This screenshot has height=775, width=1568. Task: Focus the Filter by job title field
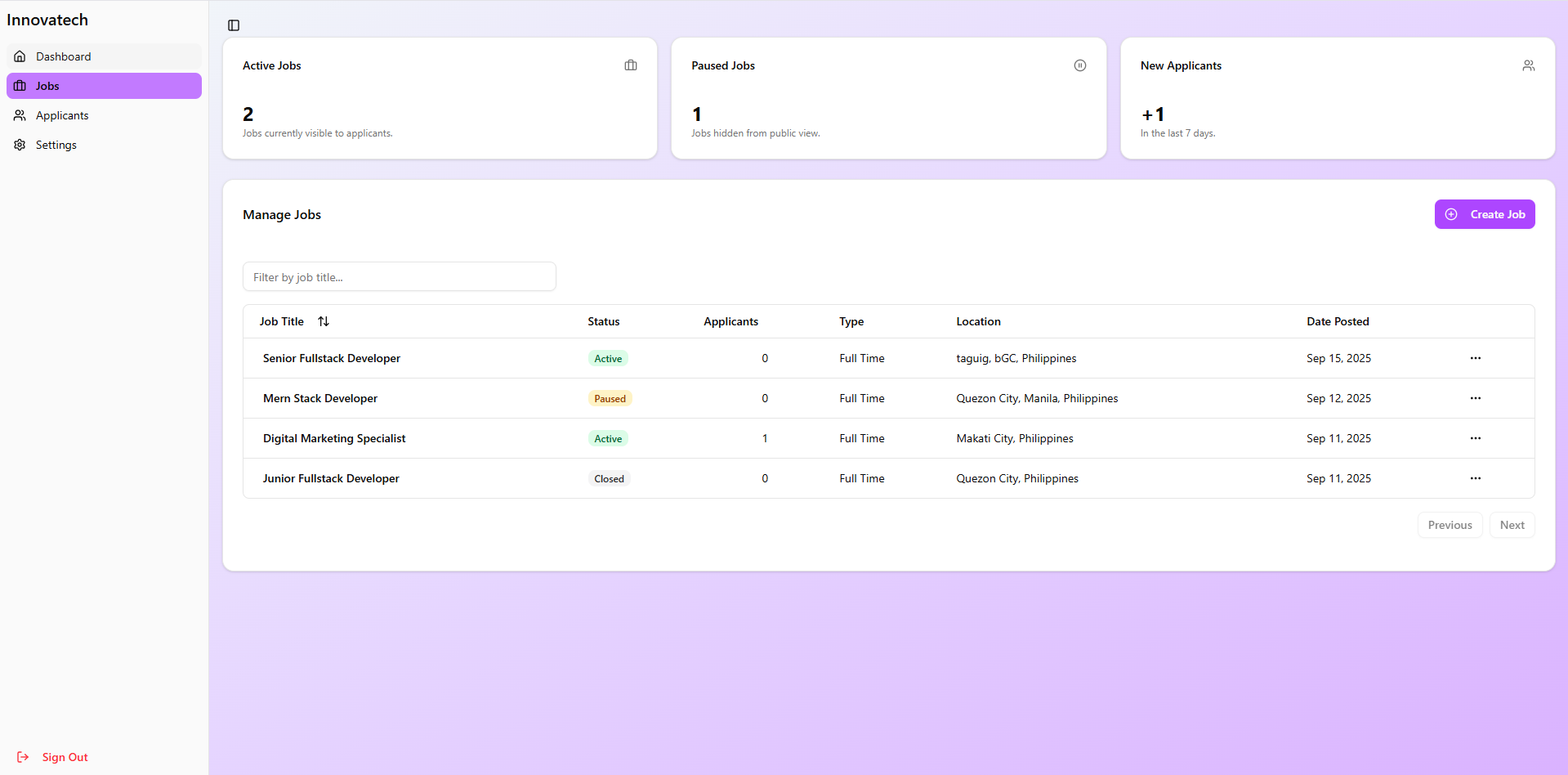click(400, 276)
